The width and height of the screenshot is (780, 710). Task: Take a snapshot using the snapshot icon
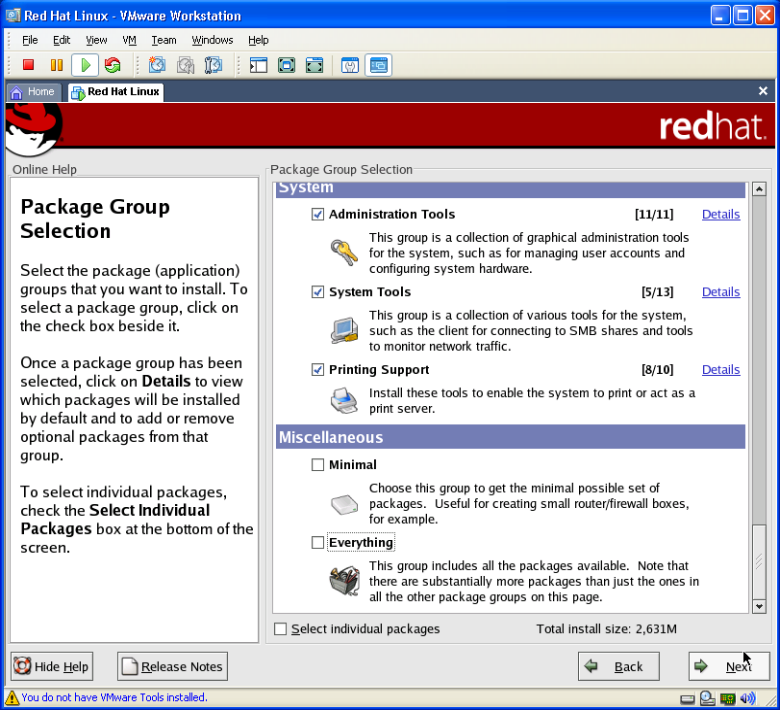click(x=157, y=65)
